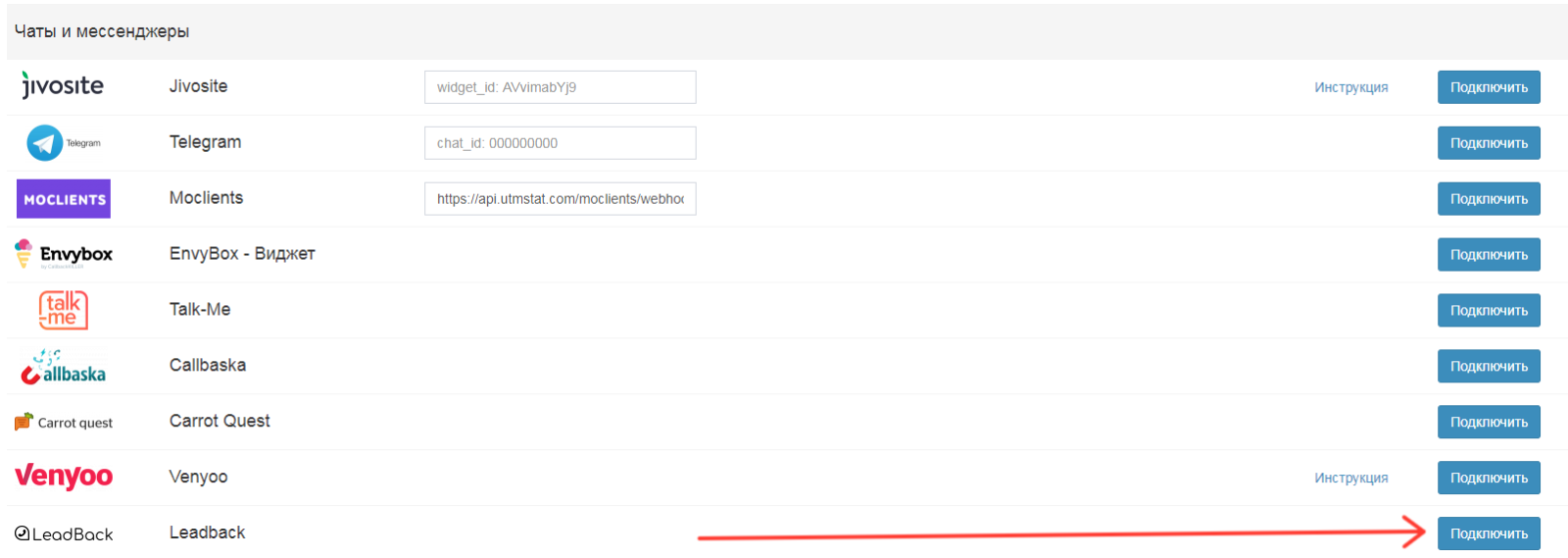Connect Leadback via Подключить button
1568x558 pixels.
click(x=1488, y=534)
